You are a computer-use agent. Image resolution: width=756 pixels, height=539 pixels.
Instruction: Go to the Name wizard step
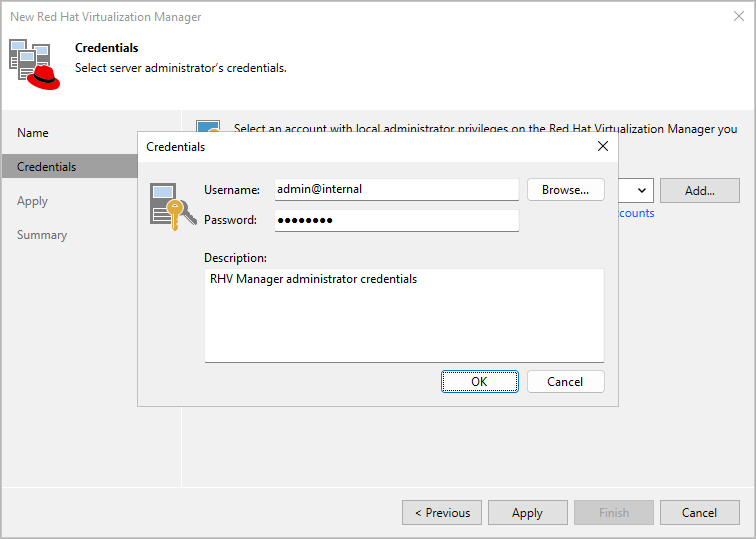point(33,133)
